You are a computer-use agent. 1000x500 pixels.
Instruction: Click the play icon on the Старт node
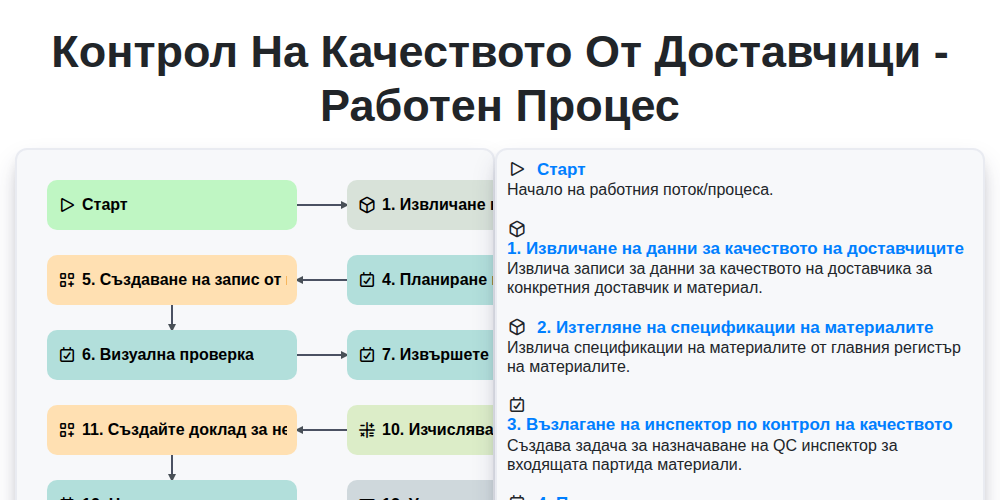[67, 205]
